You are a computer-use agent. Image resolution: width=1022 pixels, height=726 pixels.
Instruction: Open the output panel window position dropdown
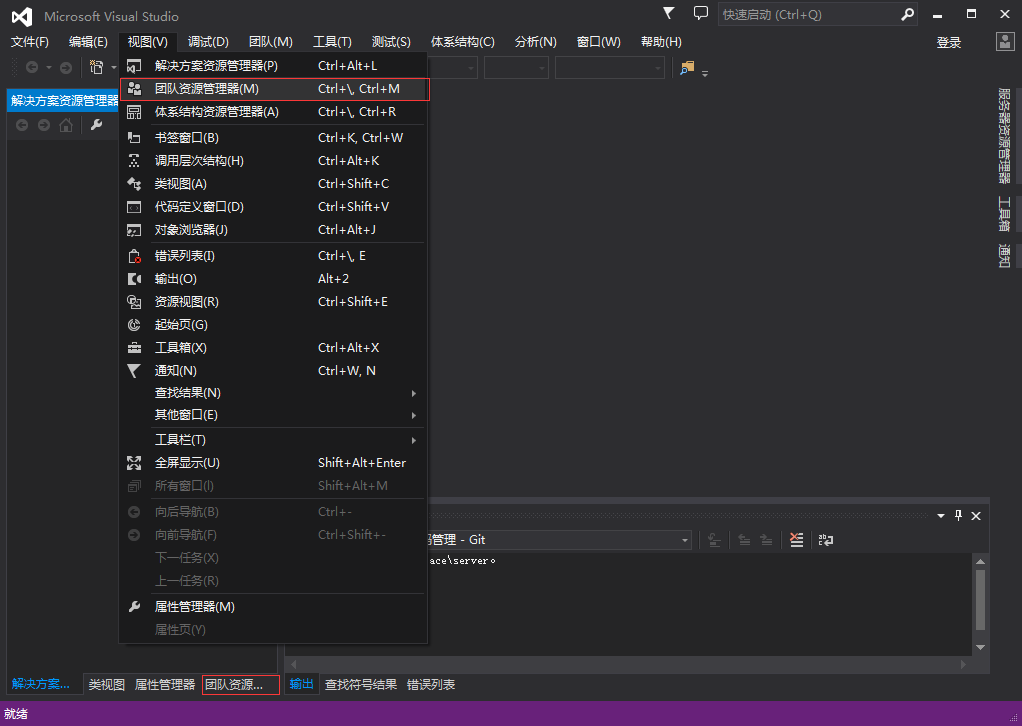coord(941,515)
